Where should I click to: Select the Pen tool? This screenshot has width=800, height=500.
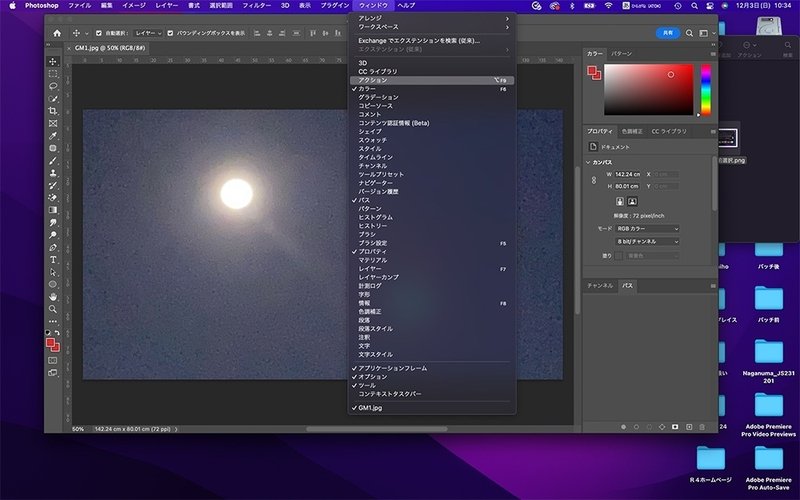click(53, 247)
